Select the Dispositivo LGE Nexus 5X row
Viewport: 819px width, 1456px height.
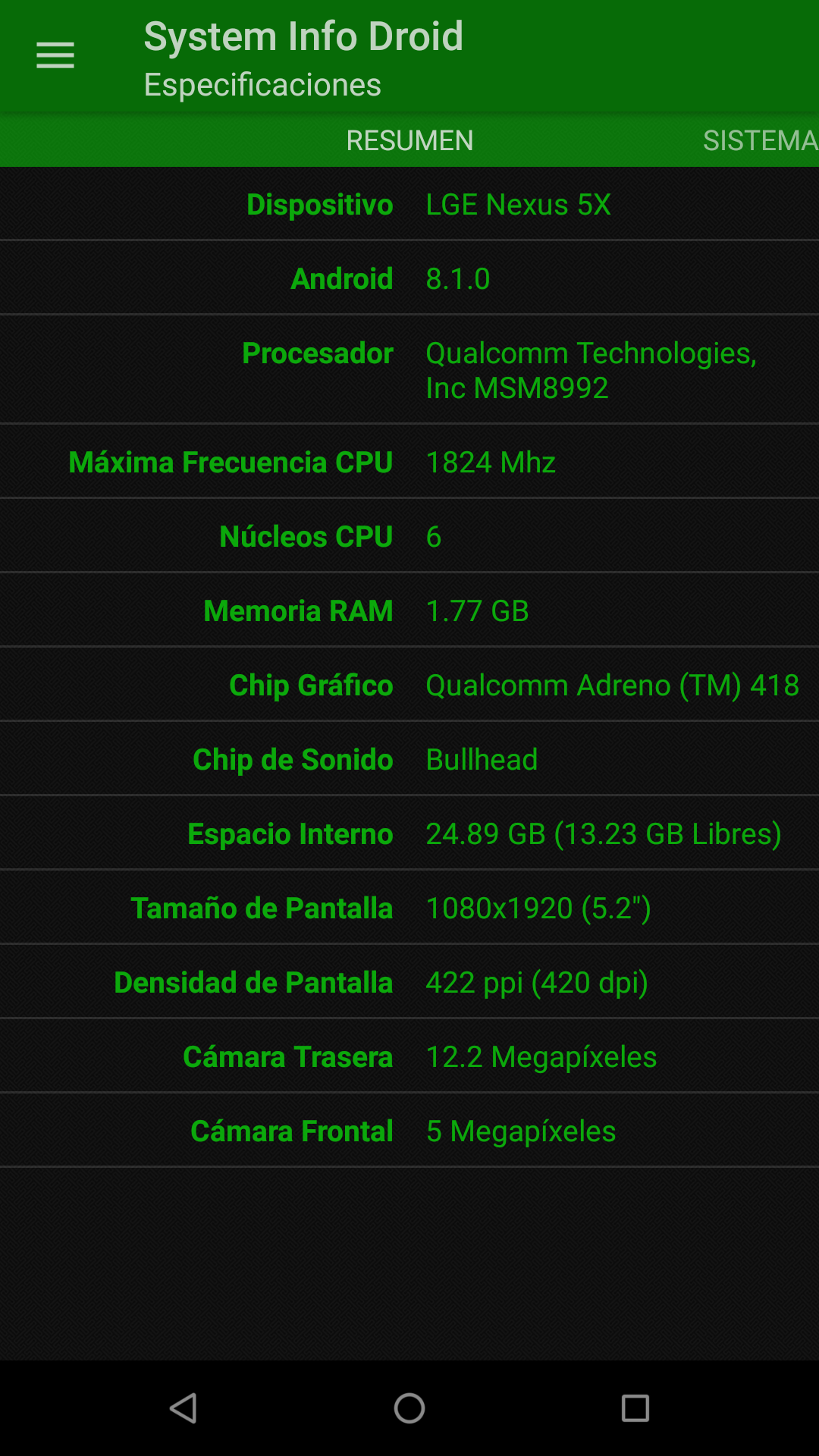[x=409, y=204]
